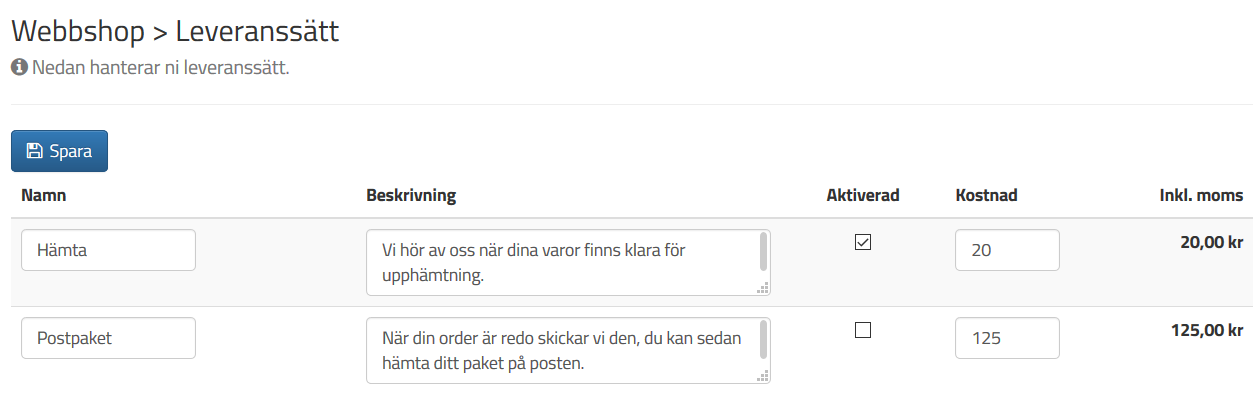Select the cost field showing 125
Viewport: 1257px width, 393px height.
(x=1007, y=338)
